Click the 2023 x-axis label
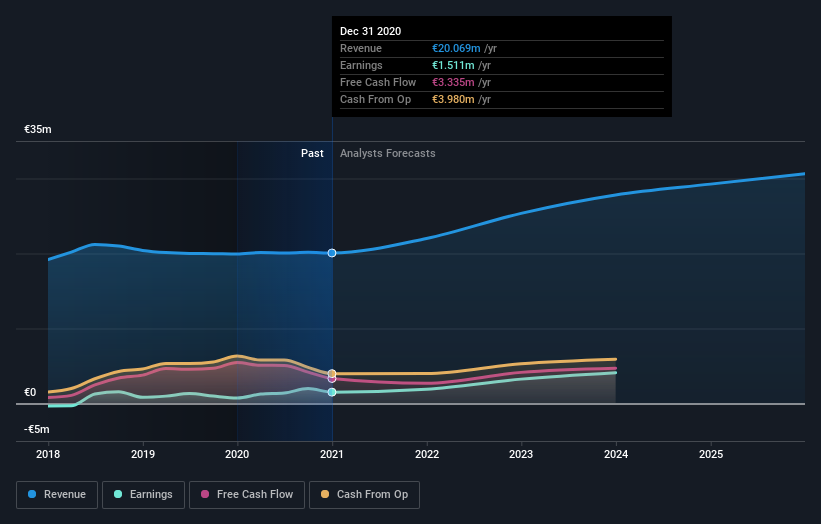Image resolution: width=821 pixels, height=524 pixels. coord(521,454)
